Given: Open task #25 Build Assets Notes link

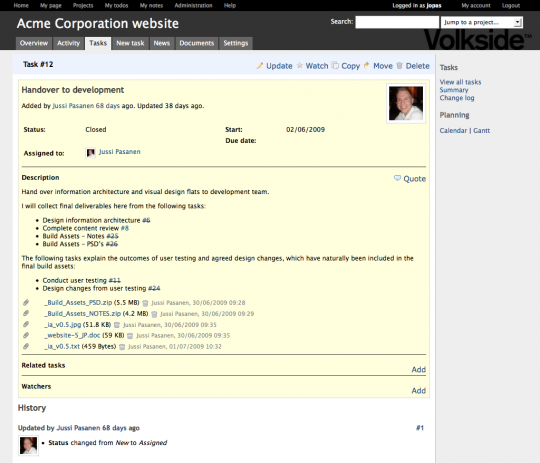Looking at the screenshot, I should 112,236.
